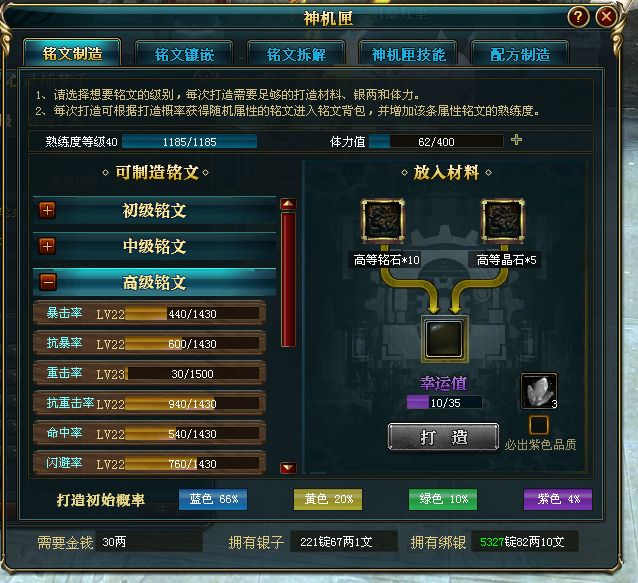
Task: Click the question mark help icon
Action: [578, 17]
